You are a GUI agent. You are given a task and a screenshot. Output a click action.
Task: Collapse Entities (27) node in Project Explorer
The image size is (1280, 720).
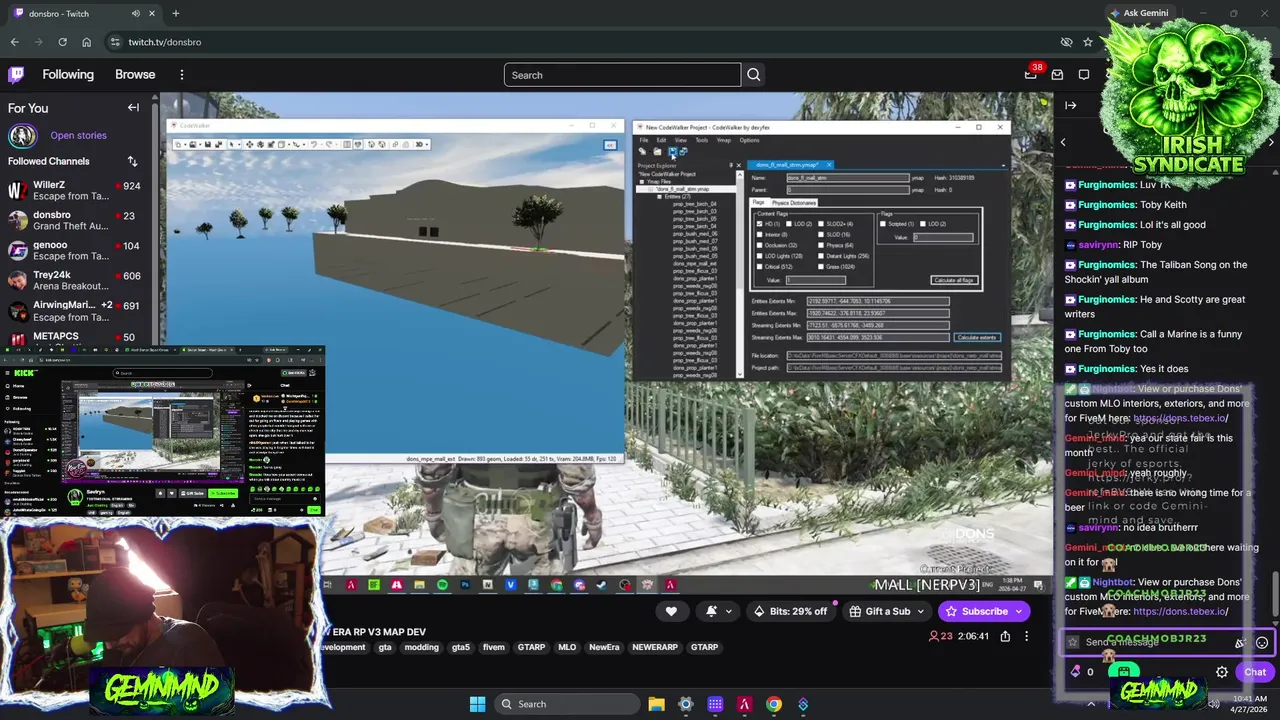pyautogui.click(x=661, y=197)
